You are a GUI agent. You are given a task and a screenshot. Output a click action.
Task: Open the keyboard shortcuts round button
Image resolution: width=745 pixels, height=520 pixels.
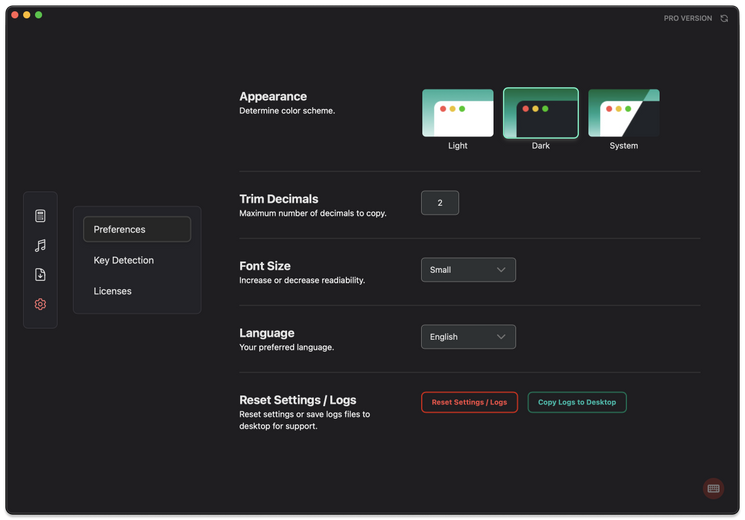point(713,488)
